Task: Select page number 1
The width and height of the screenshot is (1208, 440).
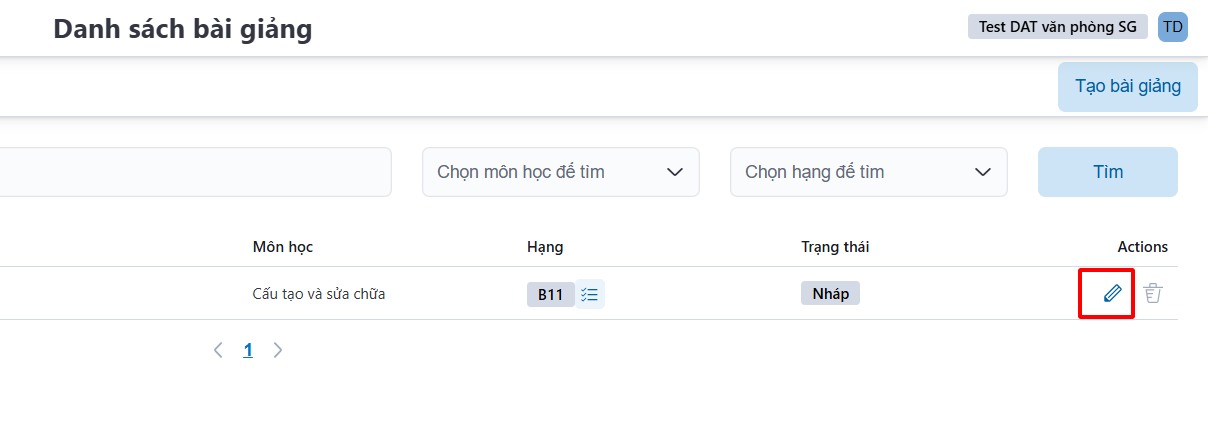Action: (248, 350)
